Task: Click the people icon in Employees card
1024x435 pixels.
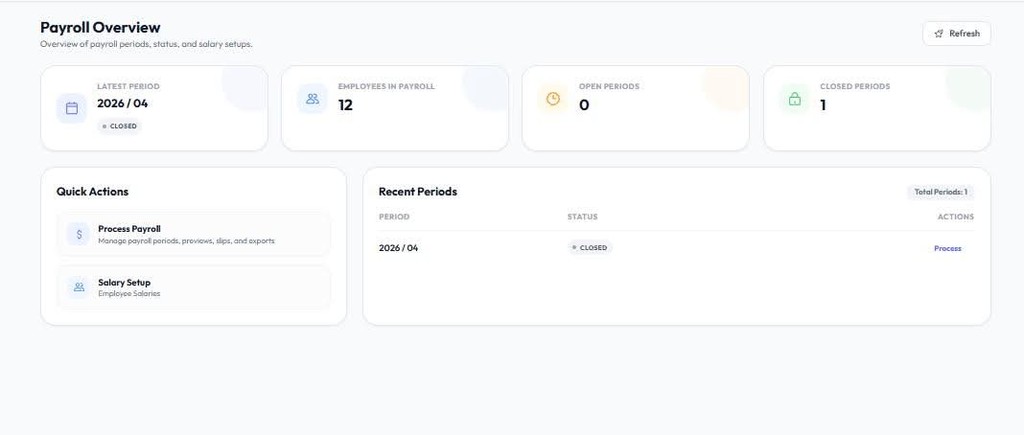Action: pyautogui.click(x=312, y=99)
